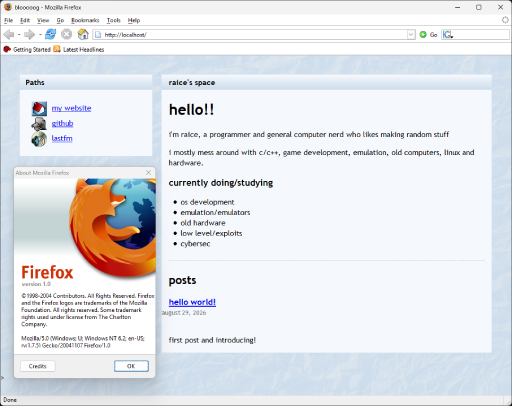This screenshot has width=512, height=406.
Task: Click the page icon in address bar
Action: point(98,34)
